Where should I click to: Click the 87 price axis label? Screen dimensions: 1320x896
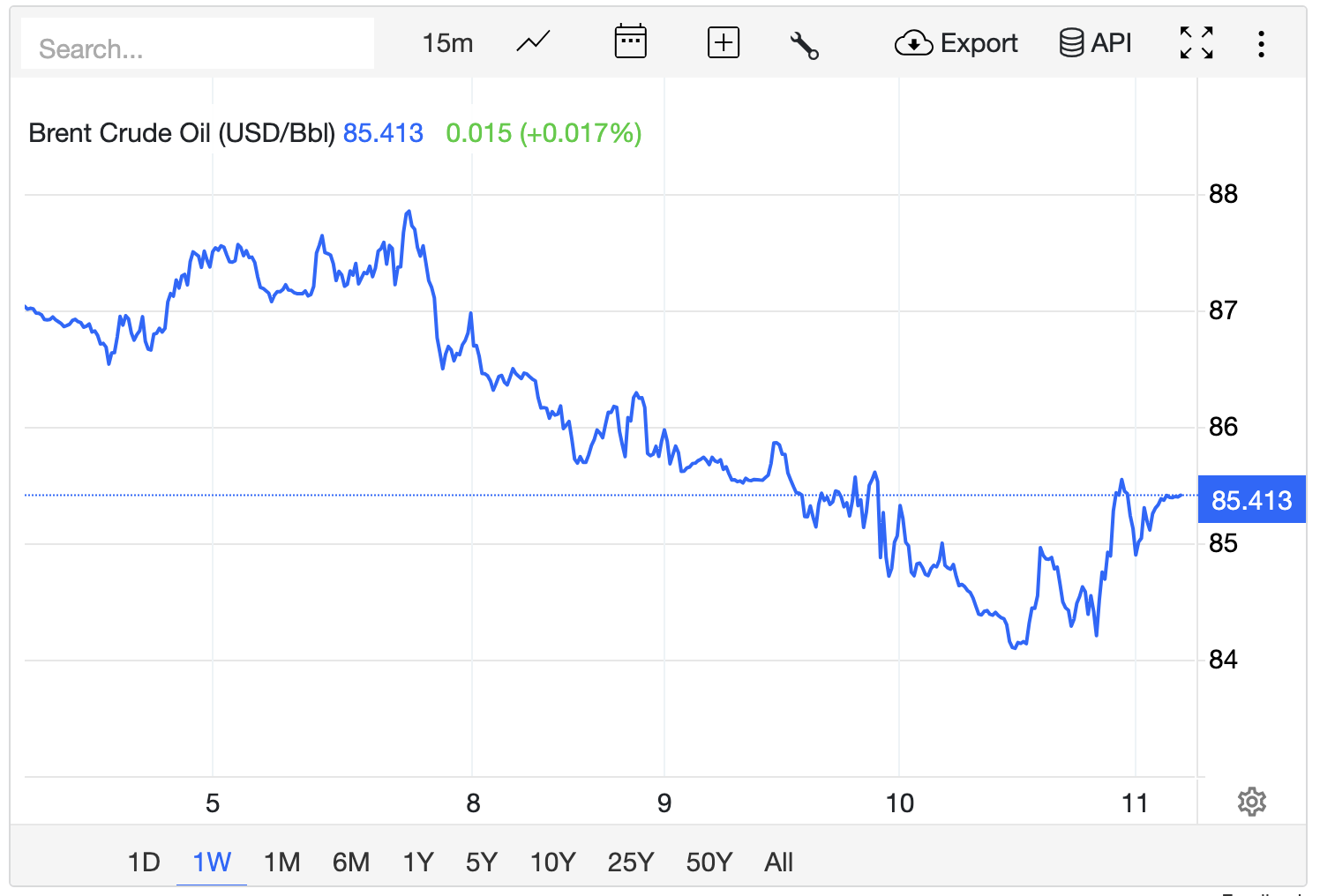click(1223, 310)
